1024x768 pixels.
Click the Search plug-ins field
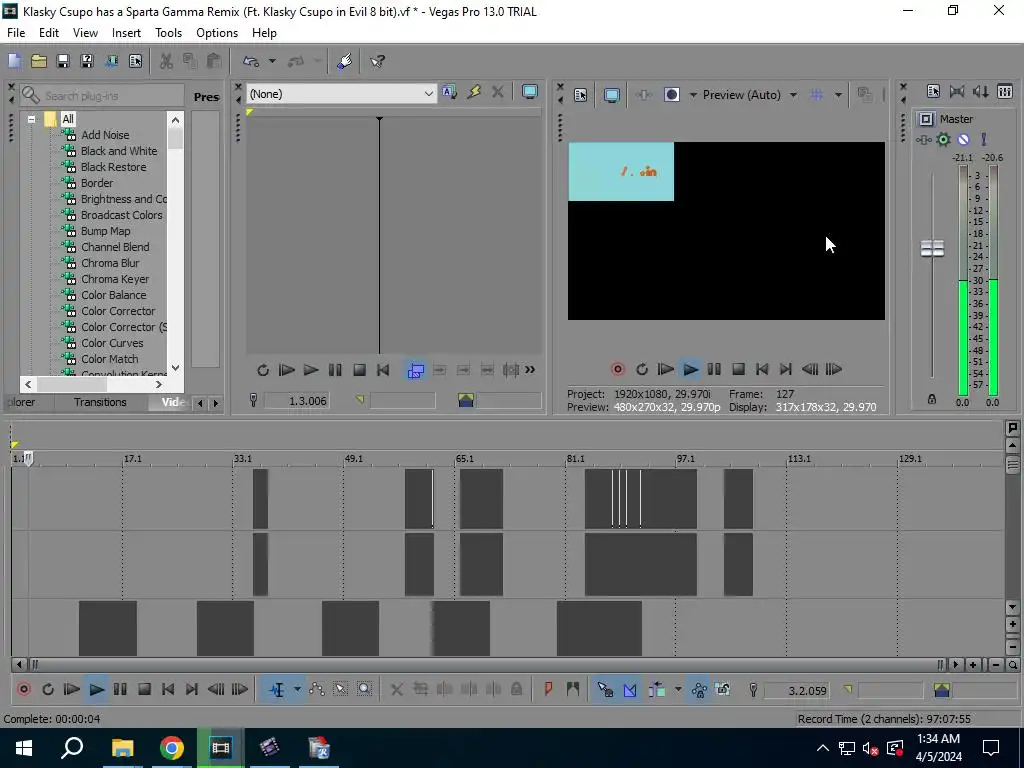pos(102,96)
